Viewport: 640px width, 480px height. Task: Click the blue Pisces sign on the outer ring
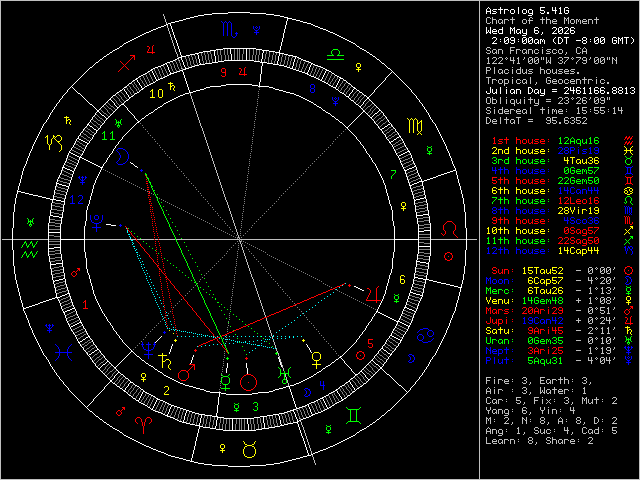64,352
